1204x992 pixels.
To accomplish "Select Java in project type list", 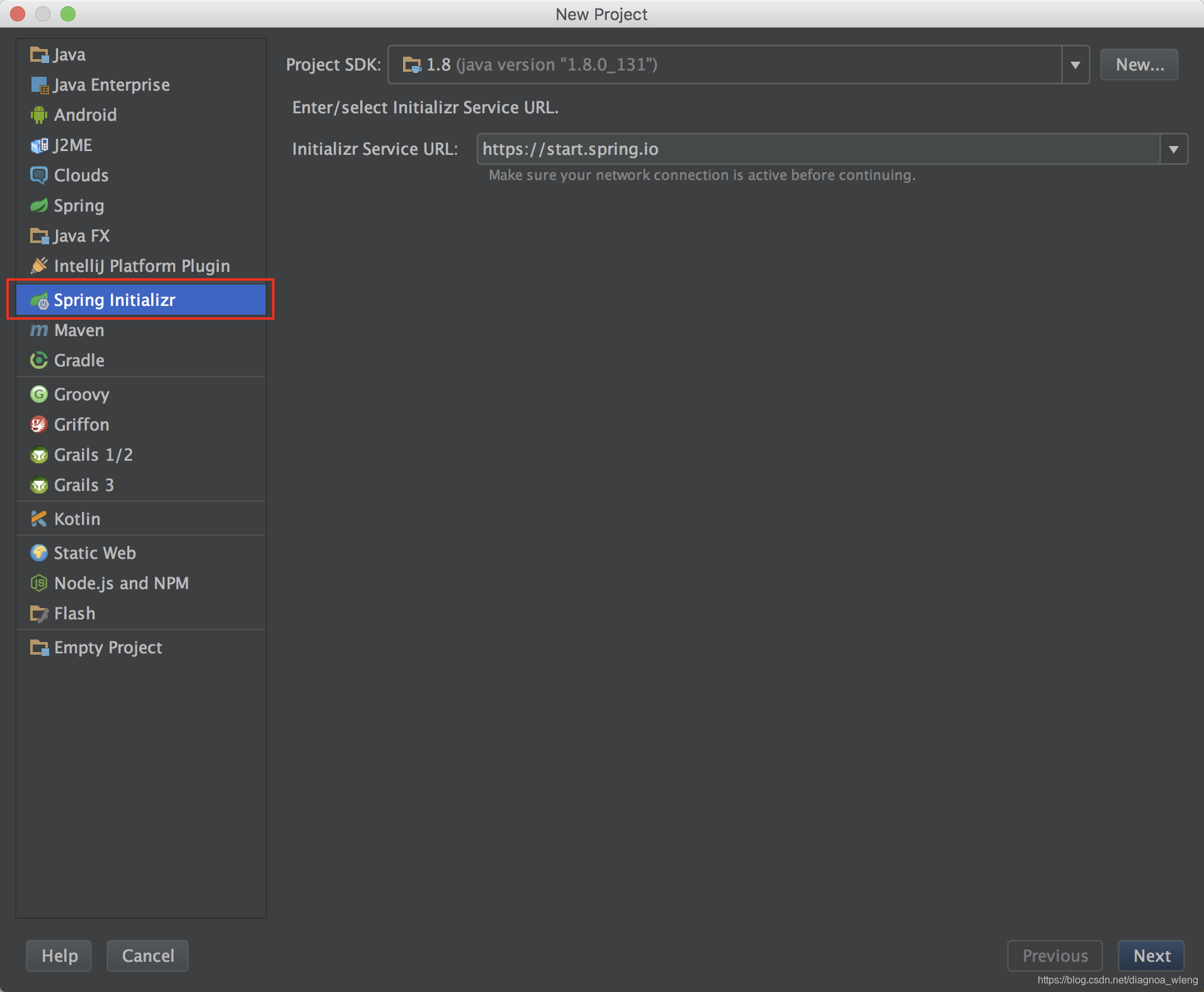I will click(141, 55).
